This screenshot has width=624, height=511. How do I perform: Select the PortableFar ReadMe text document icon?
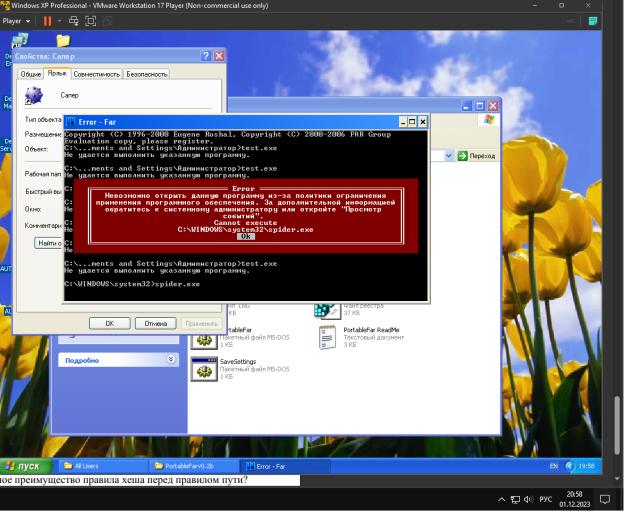(328, 337)
